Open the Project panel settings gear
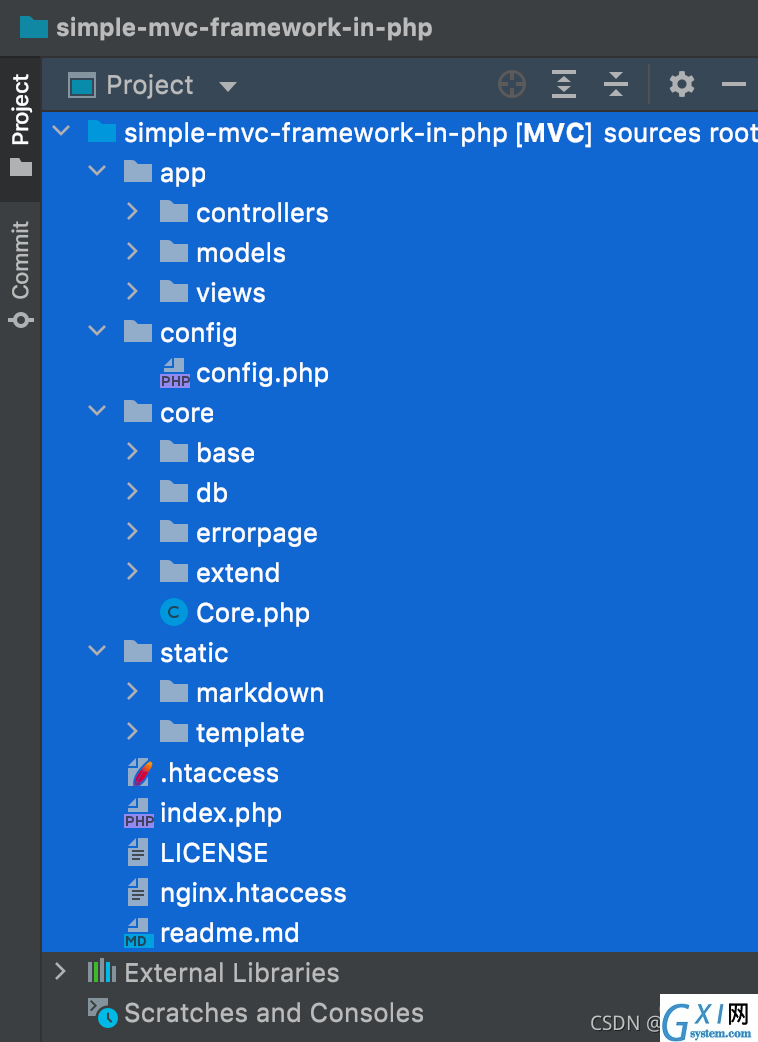Viewport: 758px width, 1042px height. pyautogui.click(x=682, y=84)
